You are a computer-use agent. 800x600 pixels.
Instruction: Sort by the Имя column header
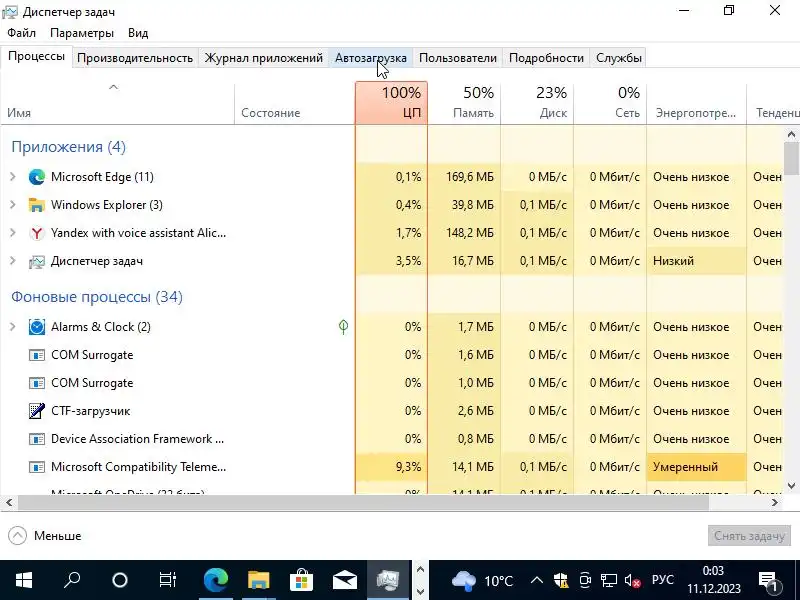tap(117, 103)
